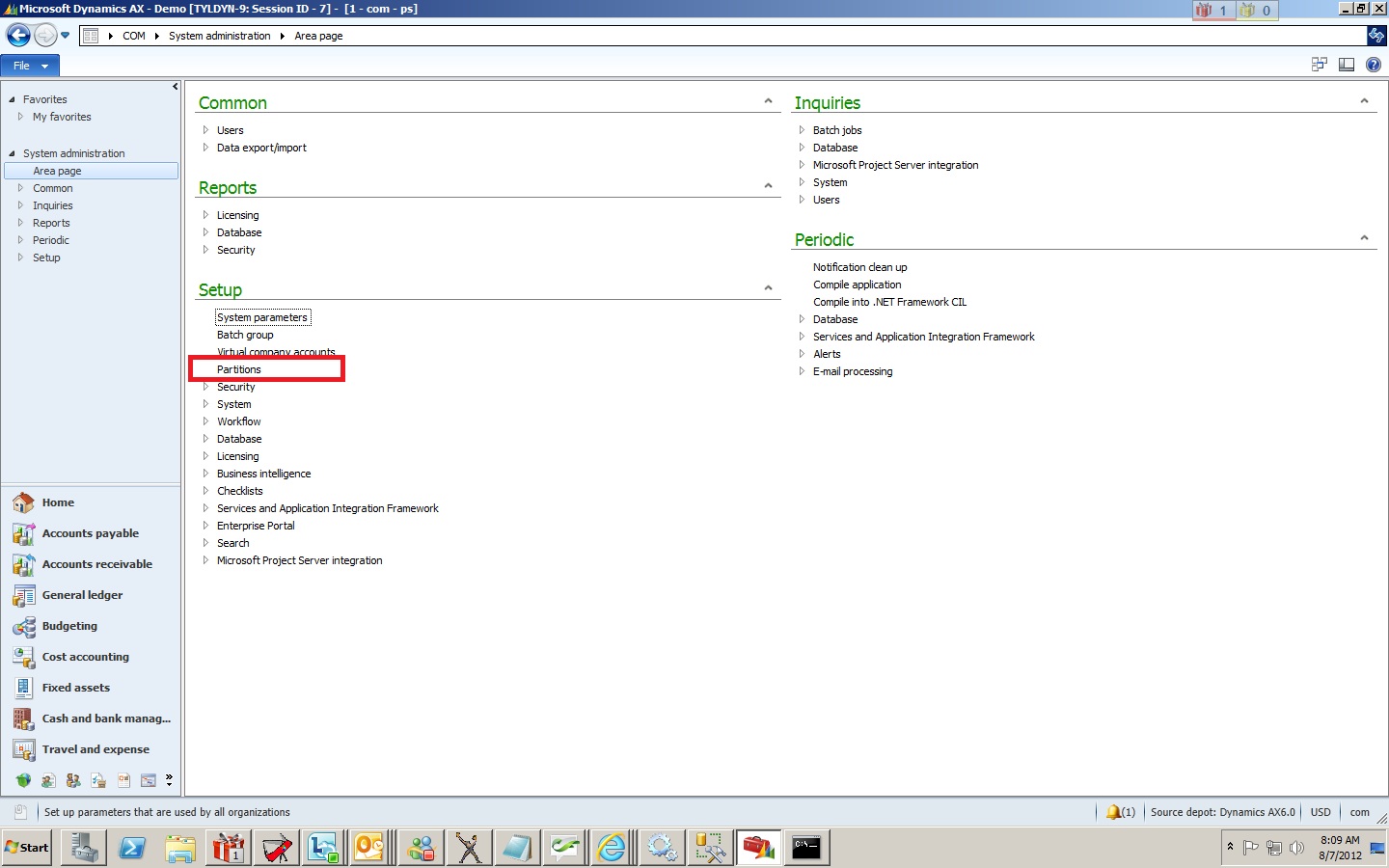
Task: Click USD currency in status bar
Action: (1321, 812)
